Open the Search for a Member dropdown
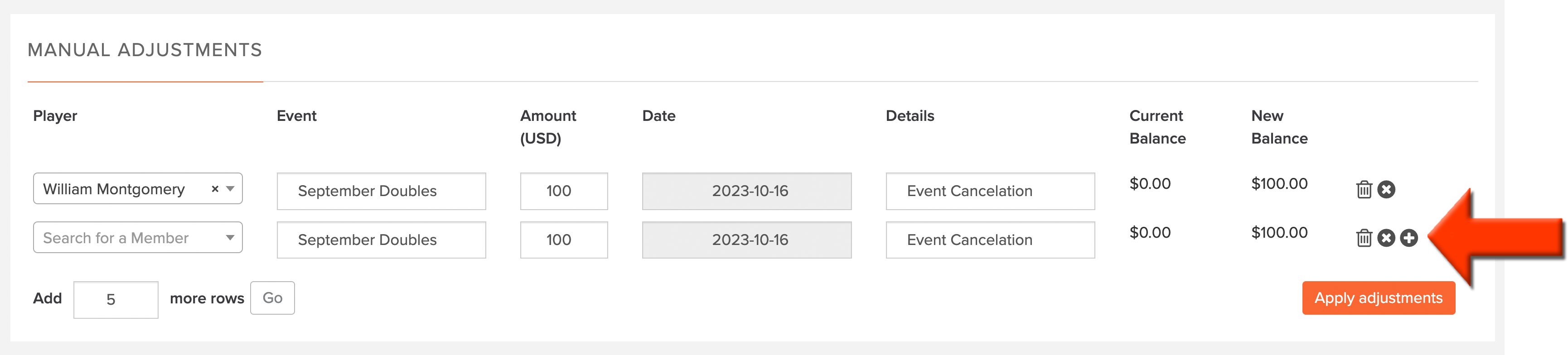1568x355 pixels. pyautogui.click(x=138, y=238)
